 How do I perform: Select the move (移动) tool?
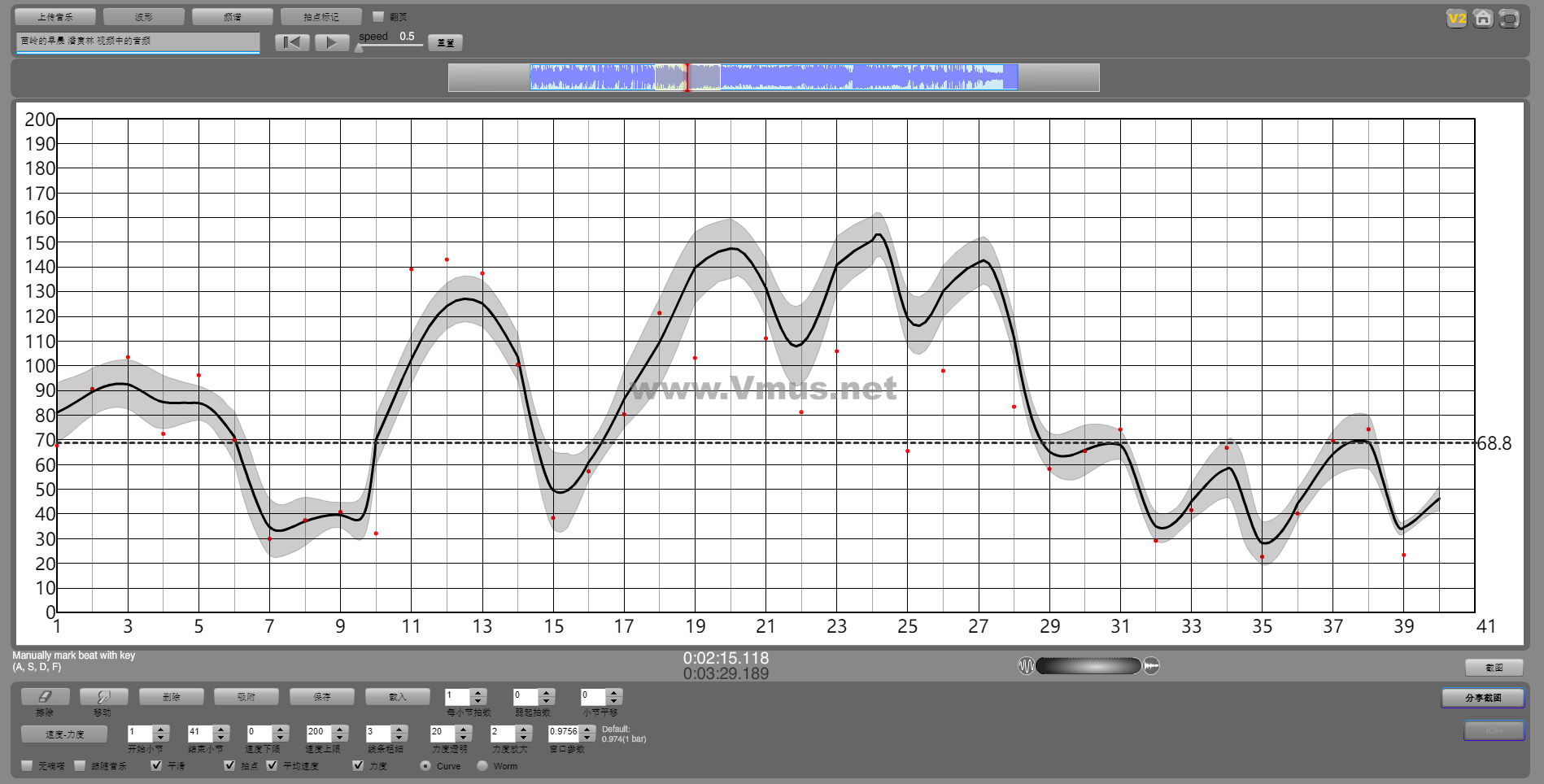pyautogui.click(x=103, y=697)
